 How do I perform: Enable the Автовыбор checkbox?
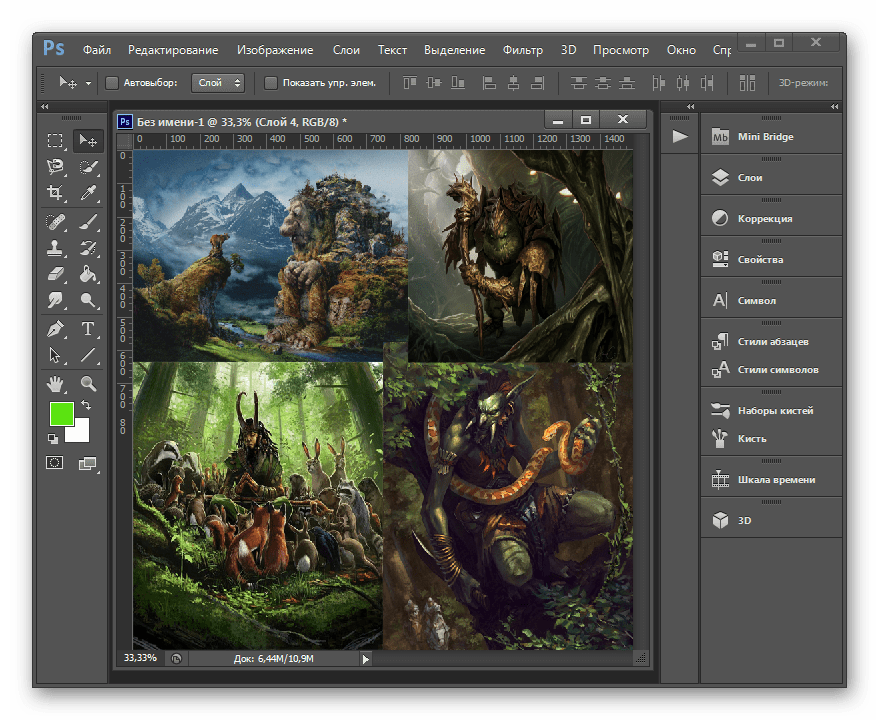point(112,83)
